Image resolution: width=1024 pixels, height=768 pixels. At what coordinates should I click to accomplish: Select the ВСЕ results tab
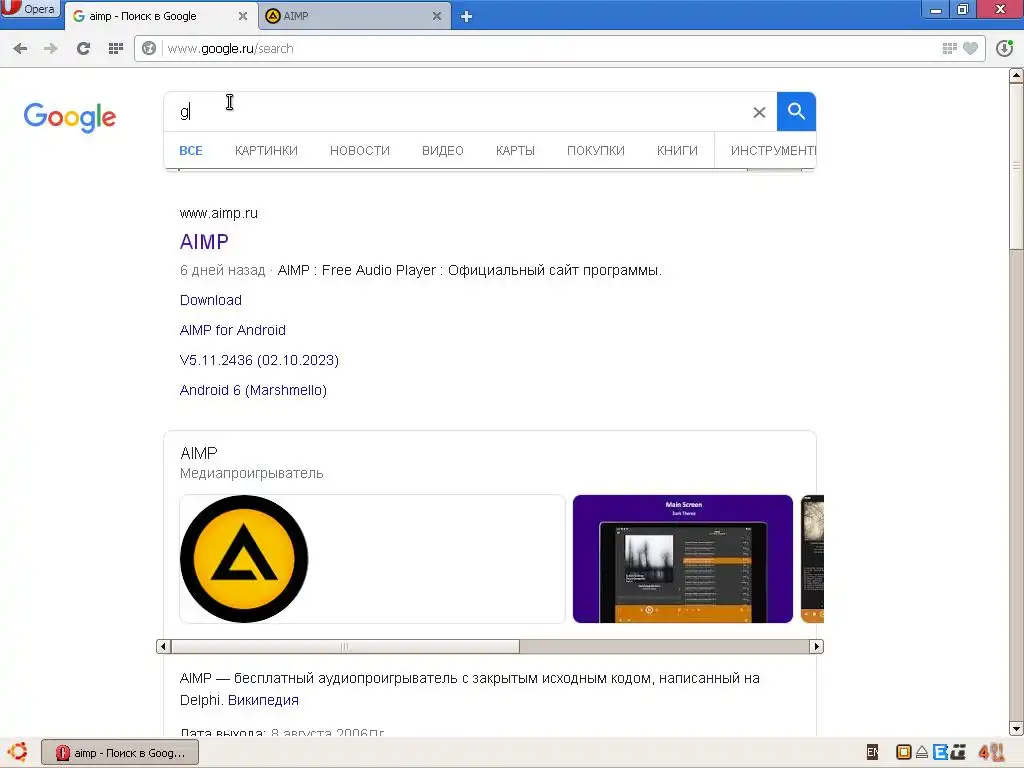[191, 150]
